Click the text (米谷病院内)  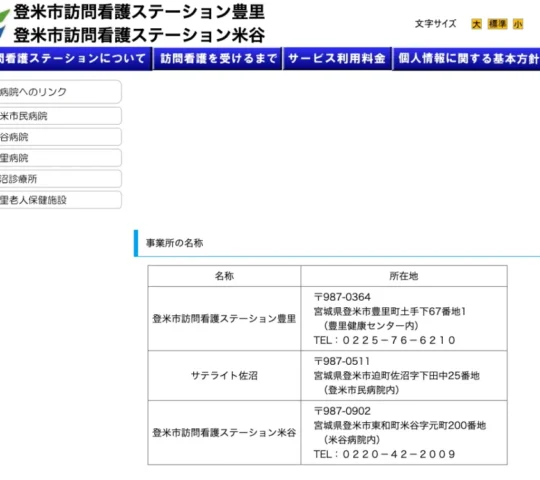(x=352, y=440)
